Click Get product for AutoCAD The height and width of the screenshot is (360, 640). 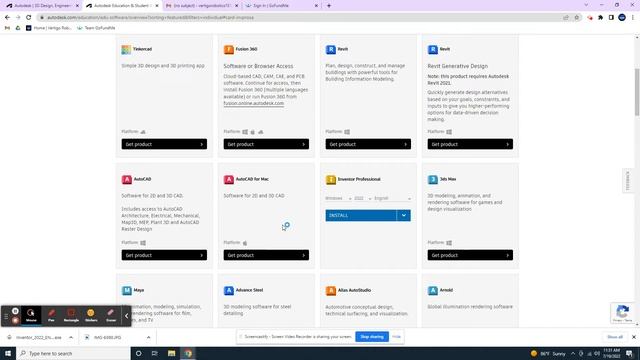click(164, 255)
